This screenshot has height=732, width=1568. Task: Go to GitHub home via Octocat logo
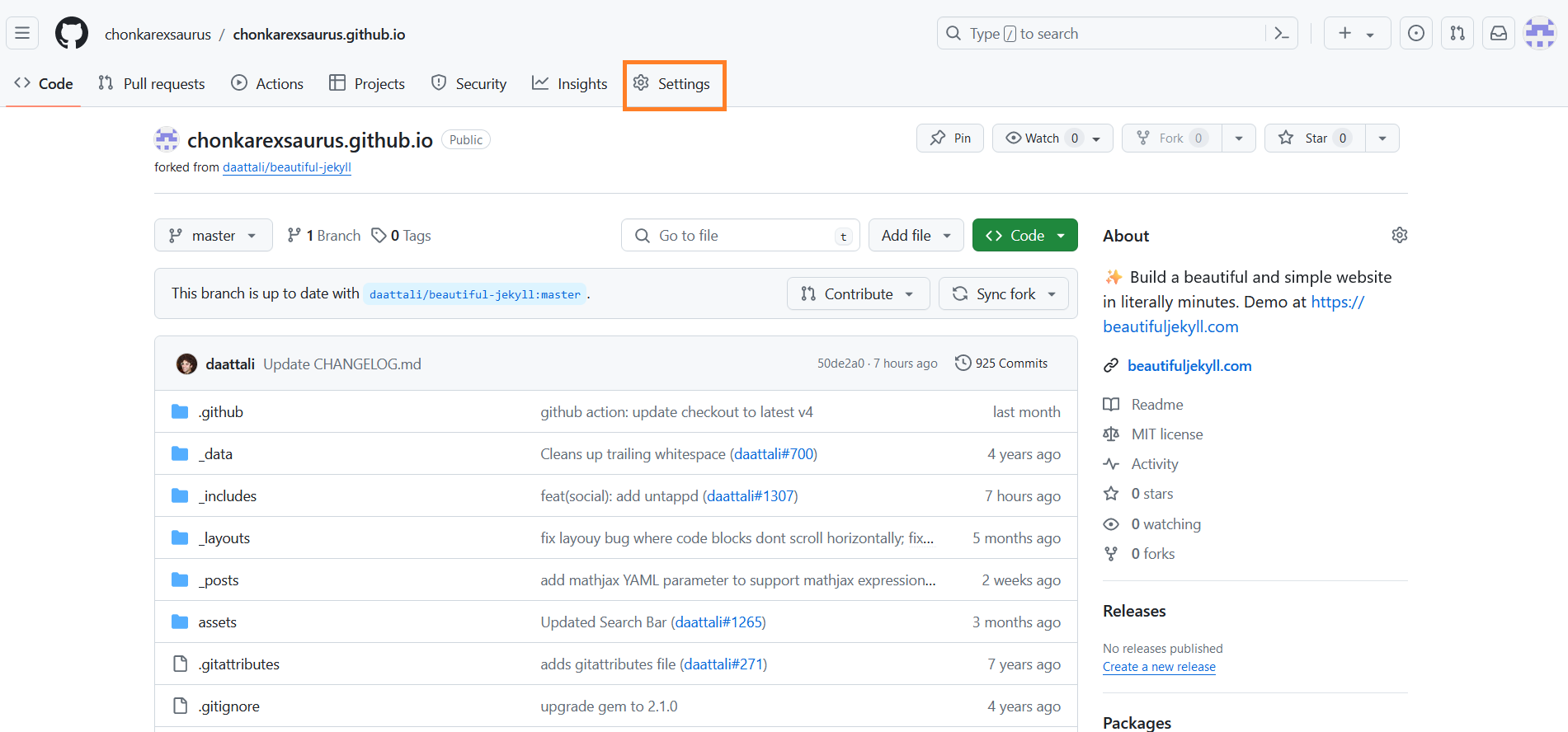point(72,34)
